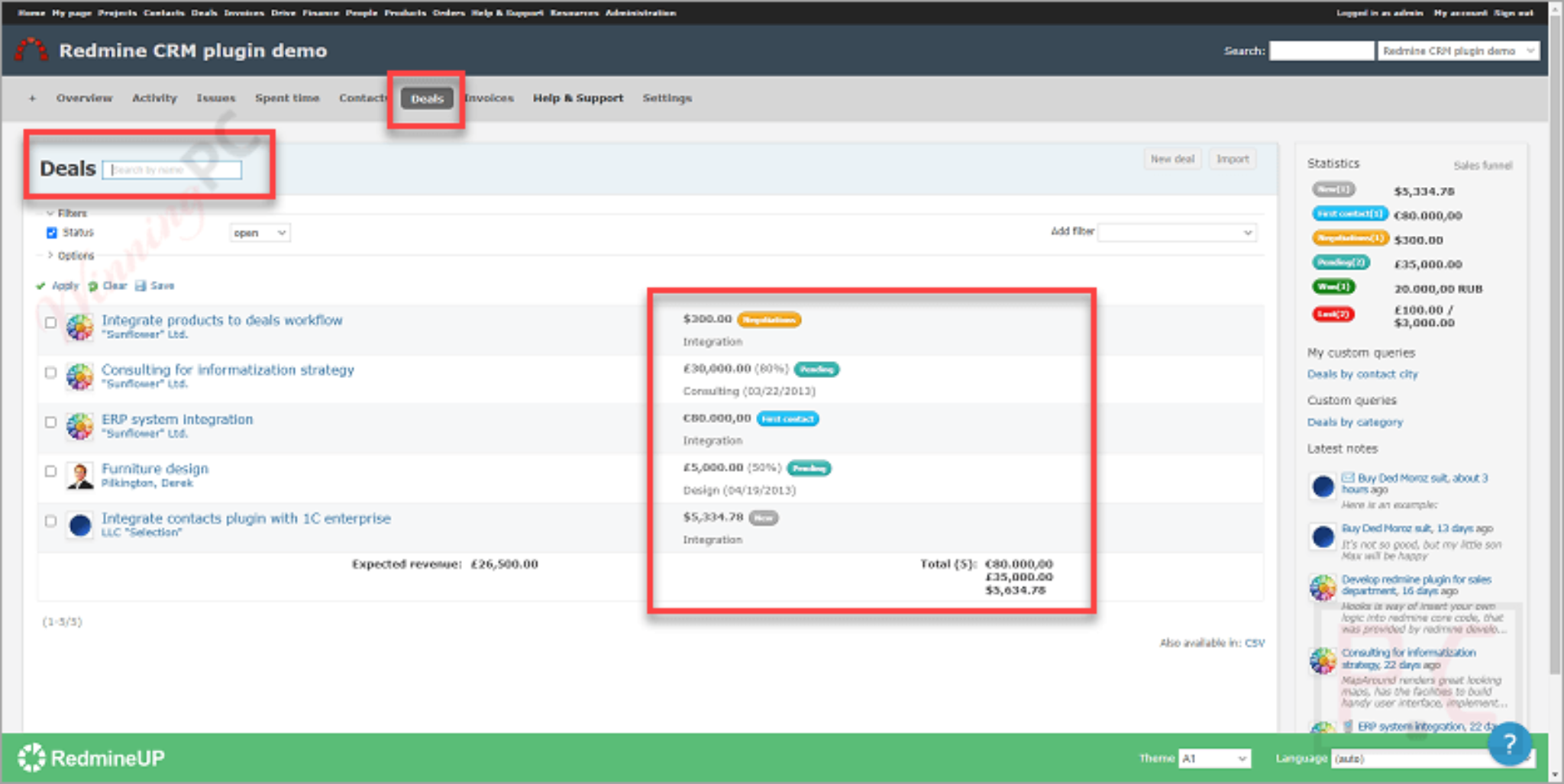This screenshot has height=784, width=1564.
Task: Uncheck the Status filter checkbox
Action: 51,233
